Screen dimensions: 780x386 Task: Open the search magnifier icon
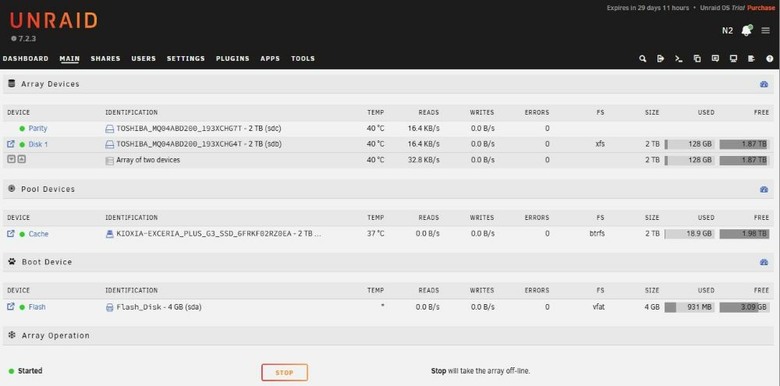tap(643, 59)
